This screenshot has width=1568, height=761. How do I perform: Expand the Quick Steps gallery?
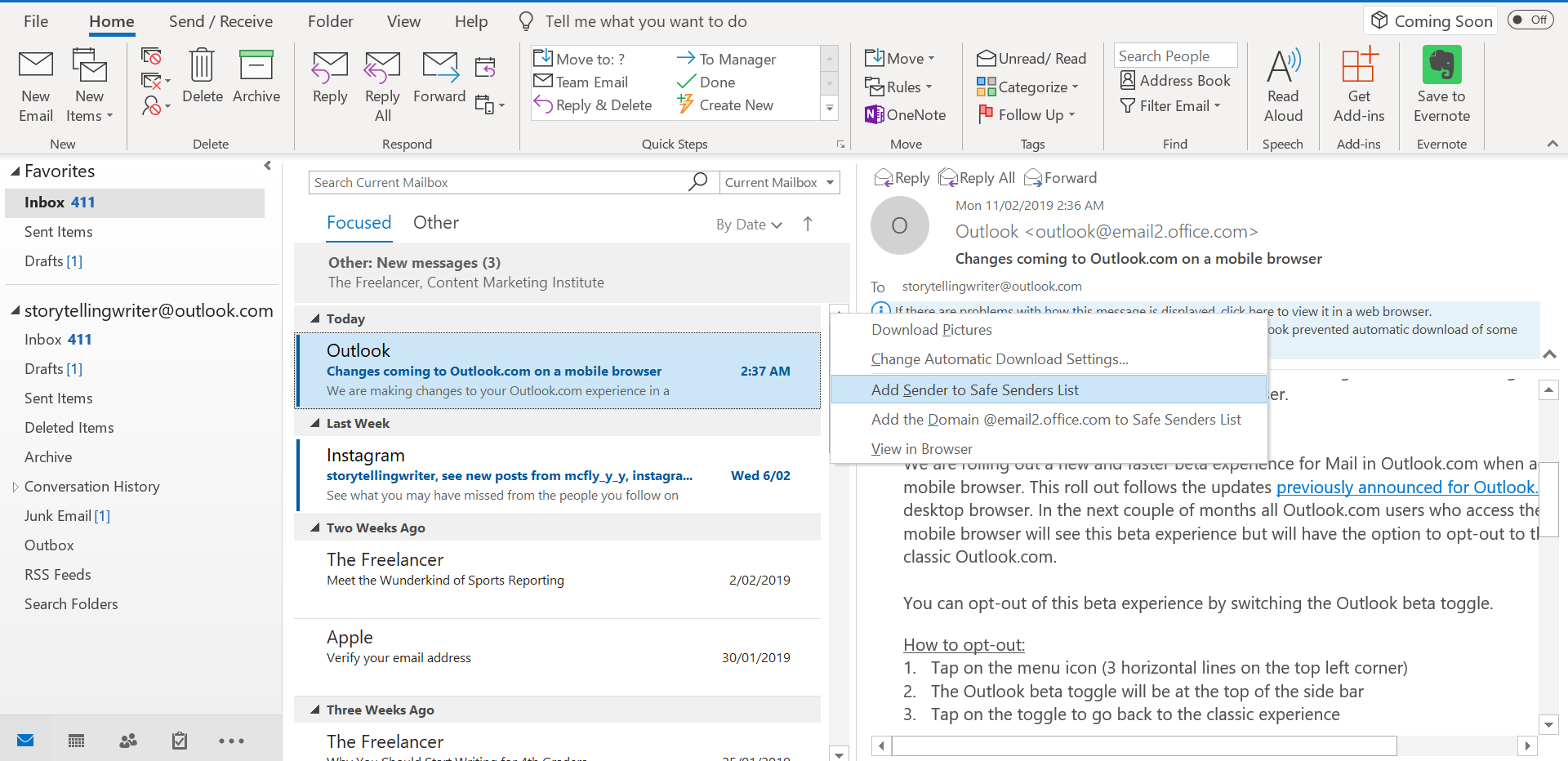[x=830, y=108]
